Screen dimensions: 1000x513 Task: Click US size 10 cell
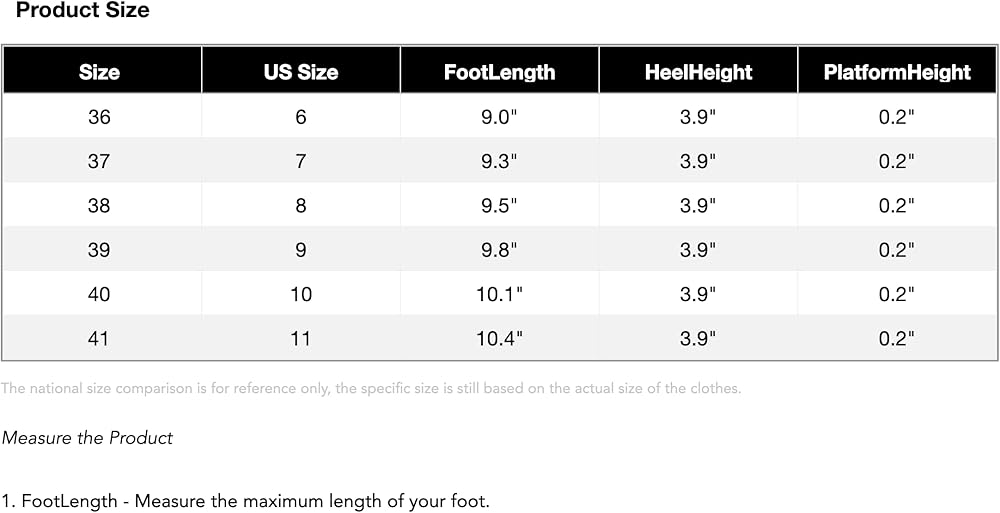click(x=301, y=294)
